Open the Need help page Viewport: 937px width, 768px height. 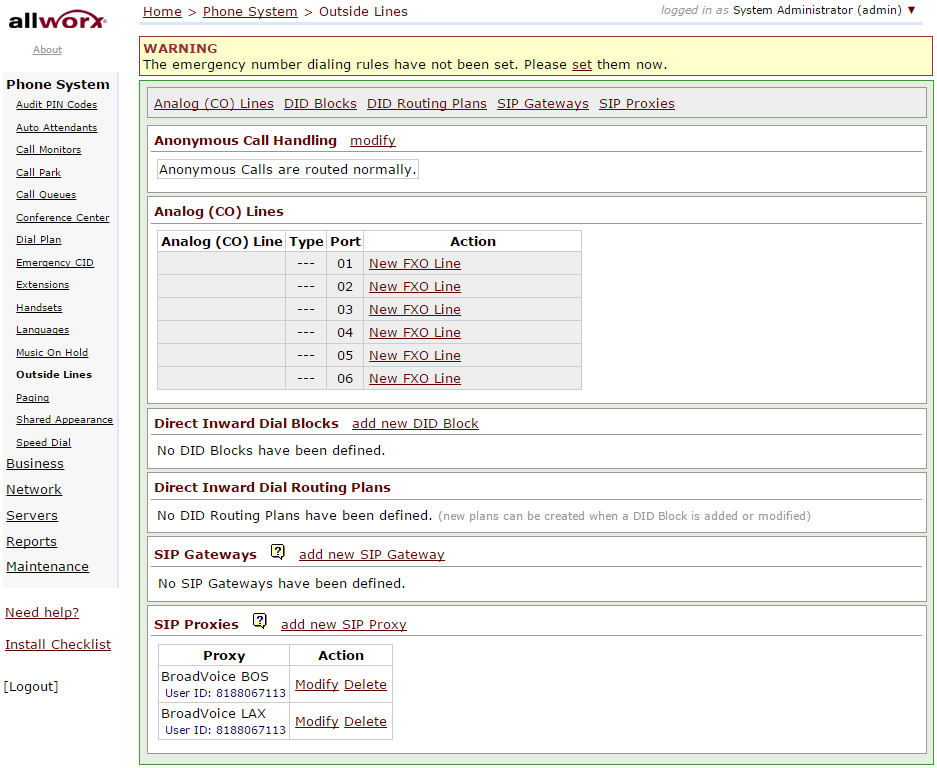41,612
